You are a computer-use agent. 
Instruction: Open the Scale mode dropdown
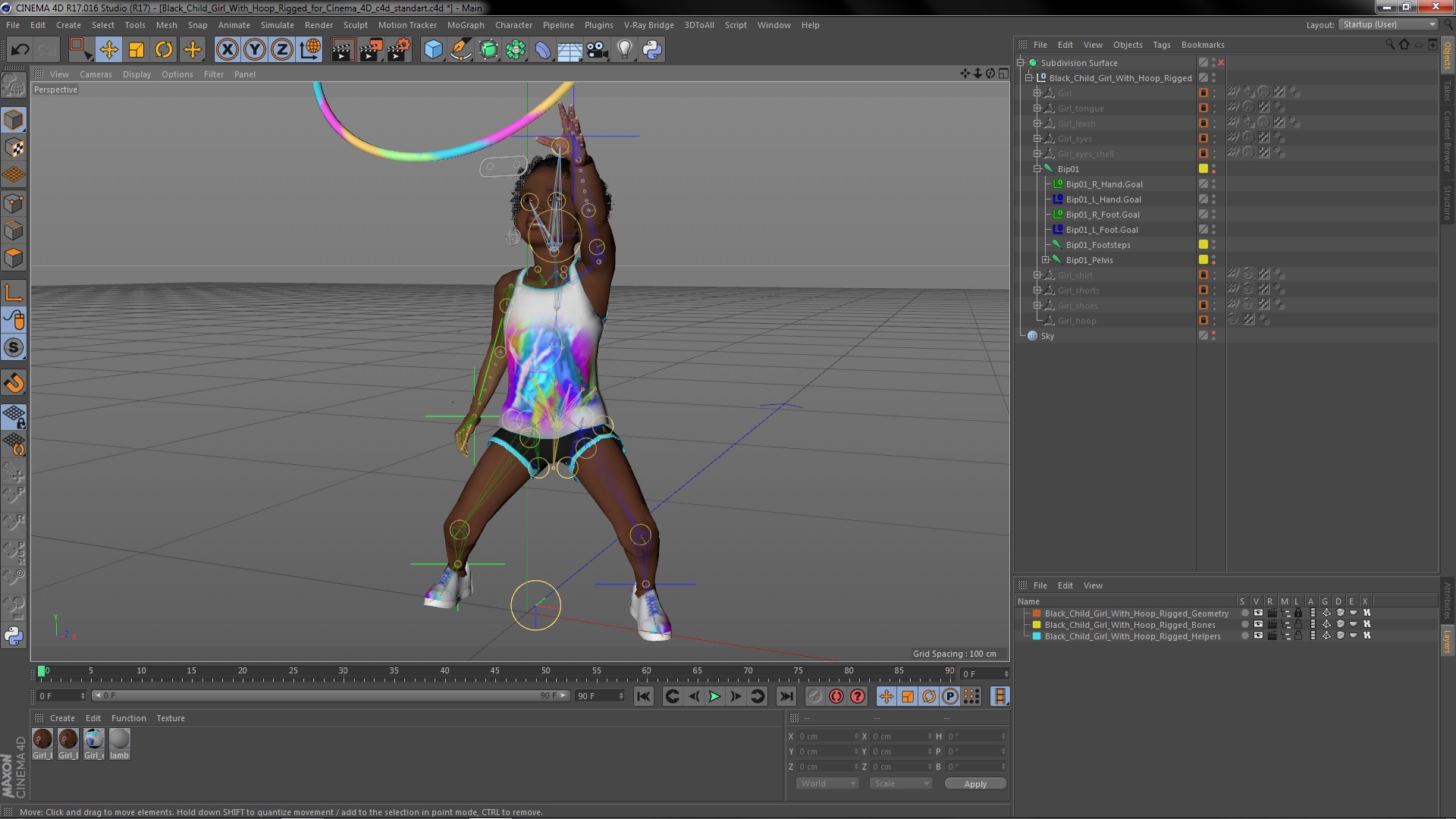[900, 783]
